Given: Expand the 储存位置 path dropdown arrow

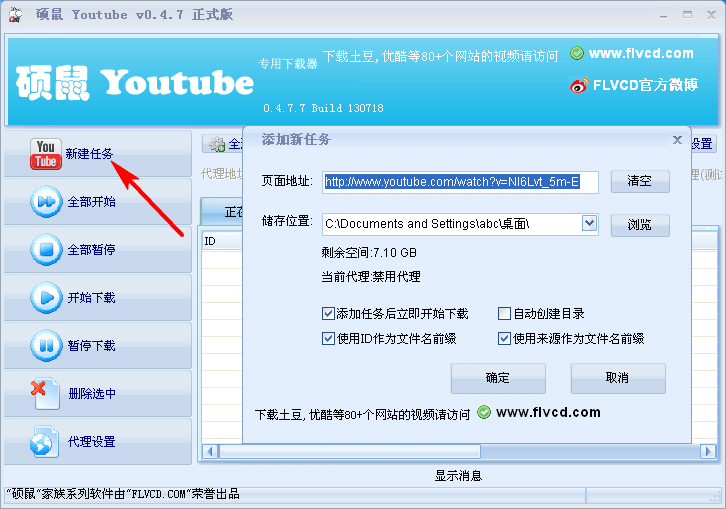Looking at the screenshot, I should point(589,224).
